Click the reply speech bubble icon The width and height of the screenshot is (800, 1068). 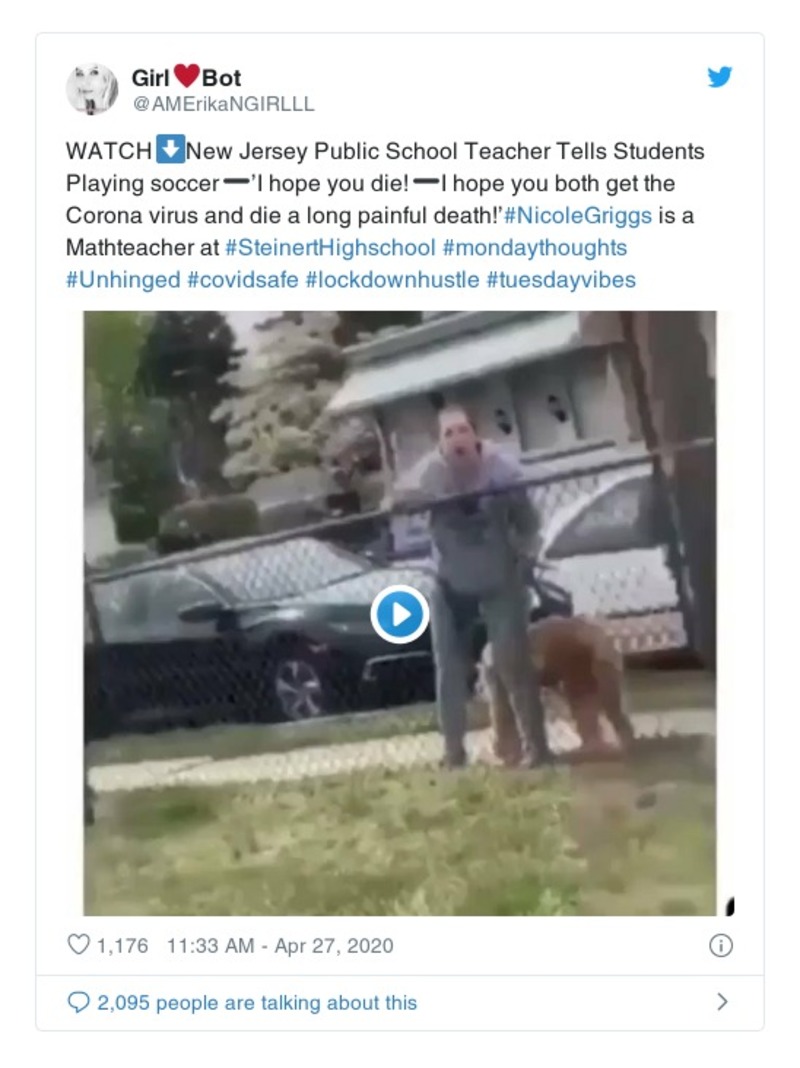point(78,1002)
